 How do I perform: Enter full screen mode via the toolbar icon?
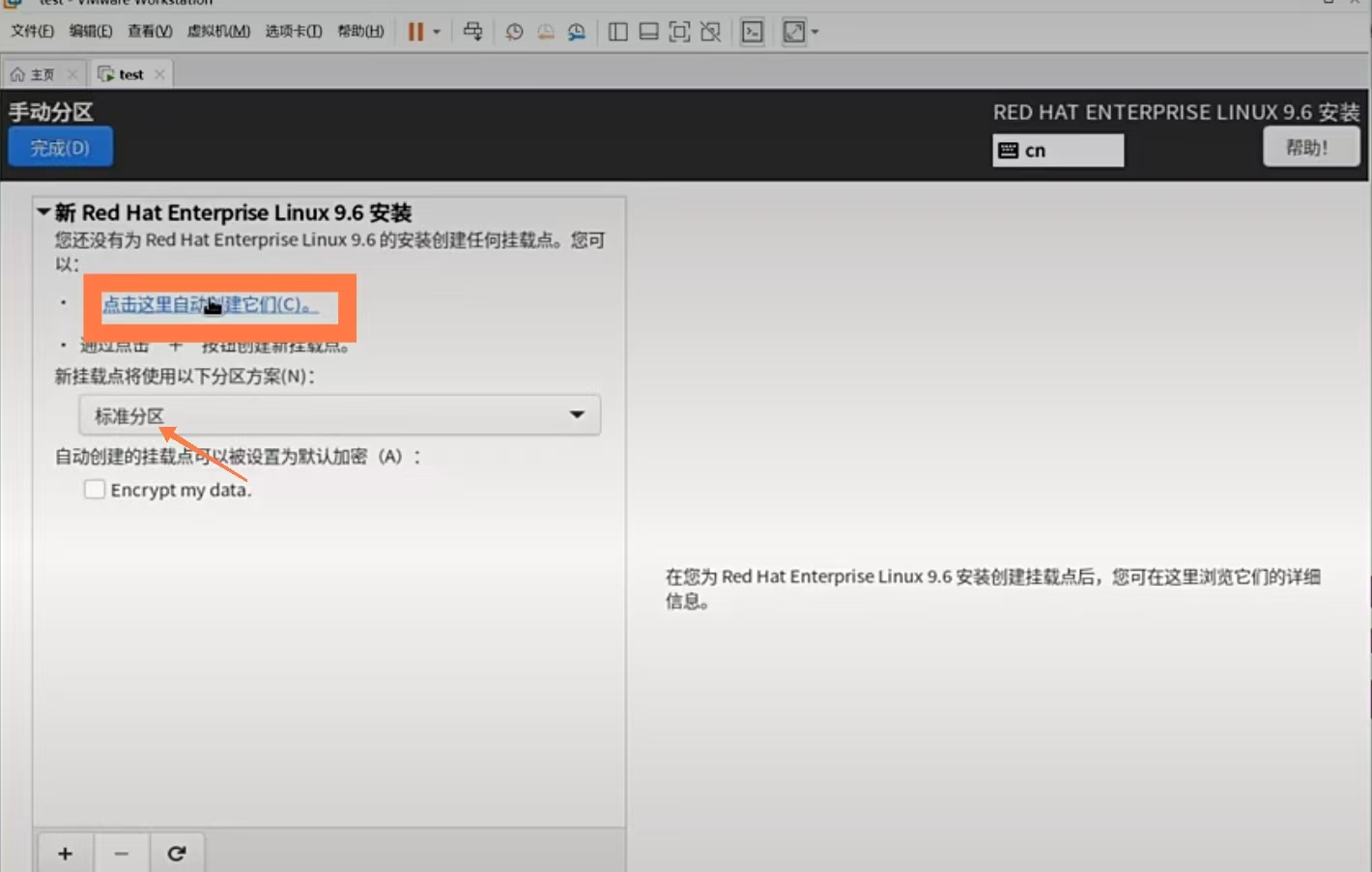point(679,32)
